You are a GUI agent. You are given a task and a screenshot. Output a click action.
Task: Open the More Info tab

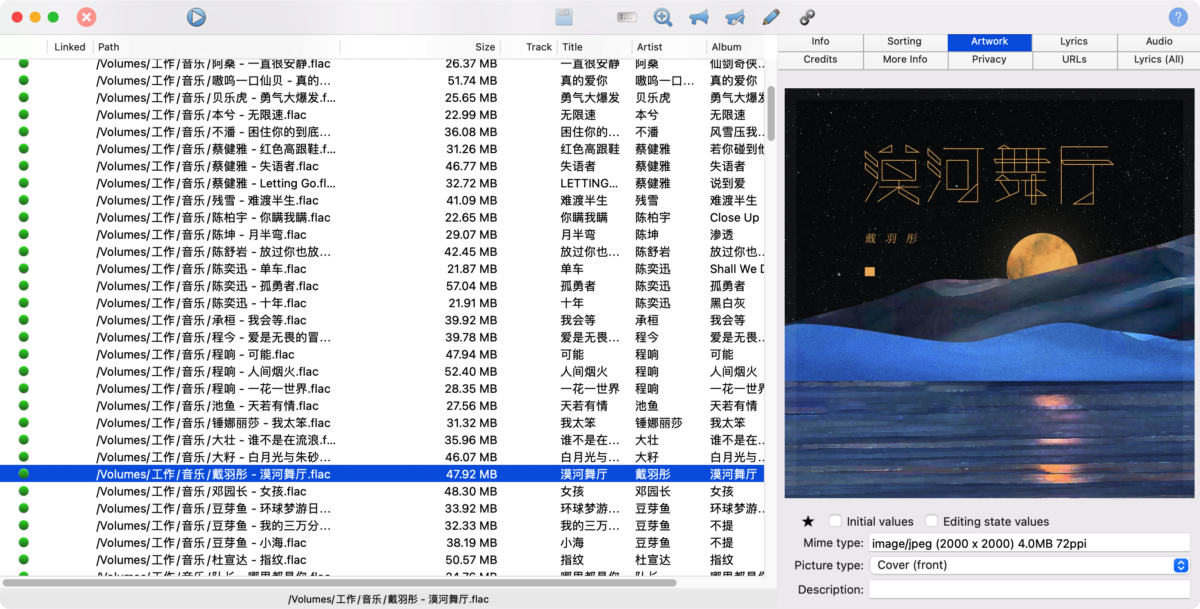905,60
